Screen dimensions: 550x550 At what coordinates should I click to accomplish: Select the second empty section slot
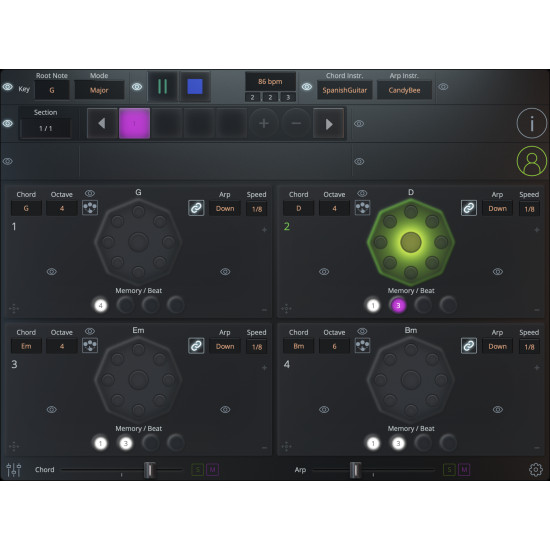tap(167, 123)
